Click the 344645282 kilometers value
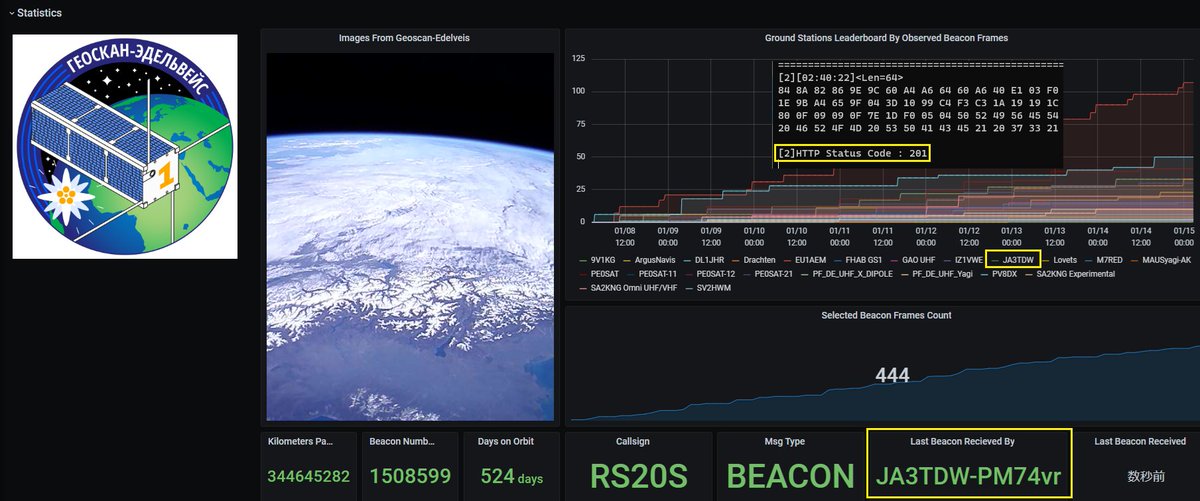The width and height of the screenshot is (1200, 501). click(309, 477)
